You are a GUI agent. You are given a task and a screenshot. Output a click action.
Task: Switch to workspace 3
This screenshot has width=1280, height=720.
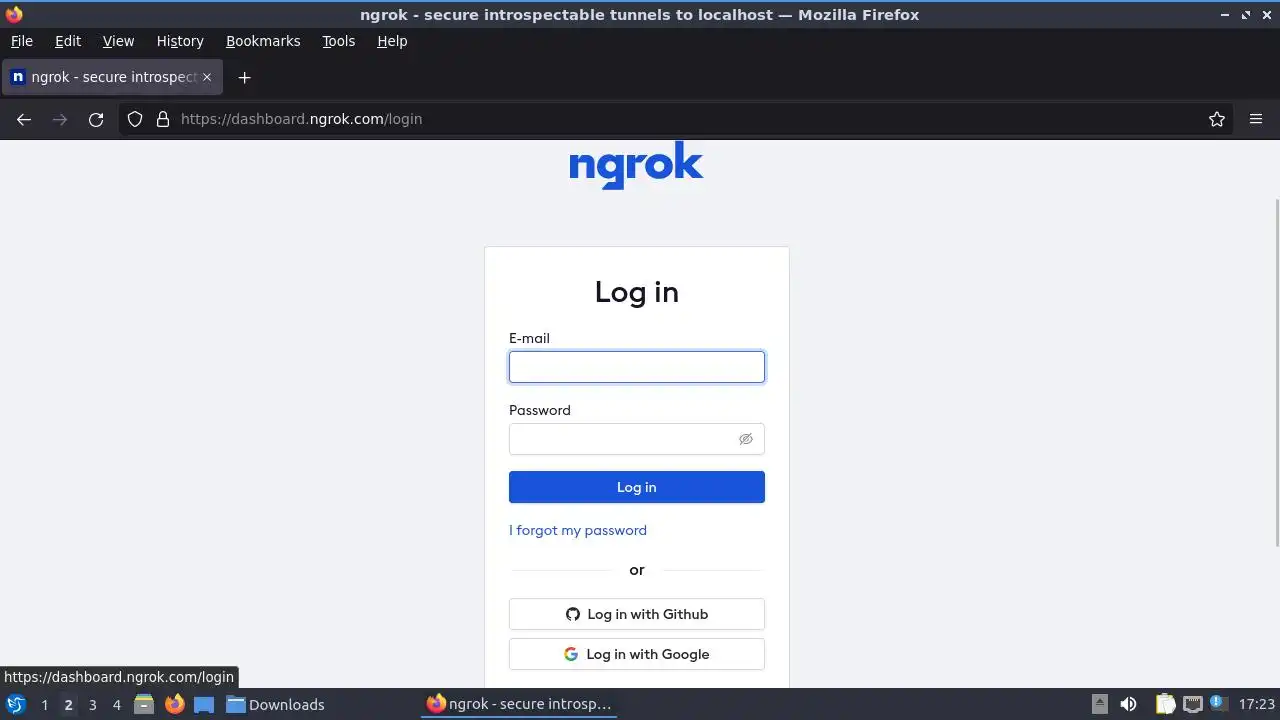(92, 705)
